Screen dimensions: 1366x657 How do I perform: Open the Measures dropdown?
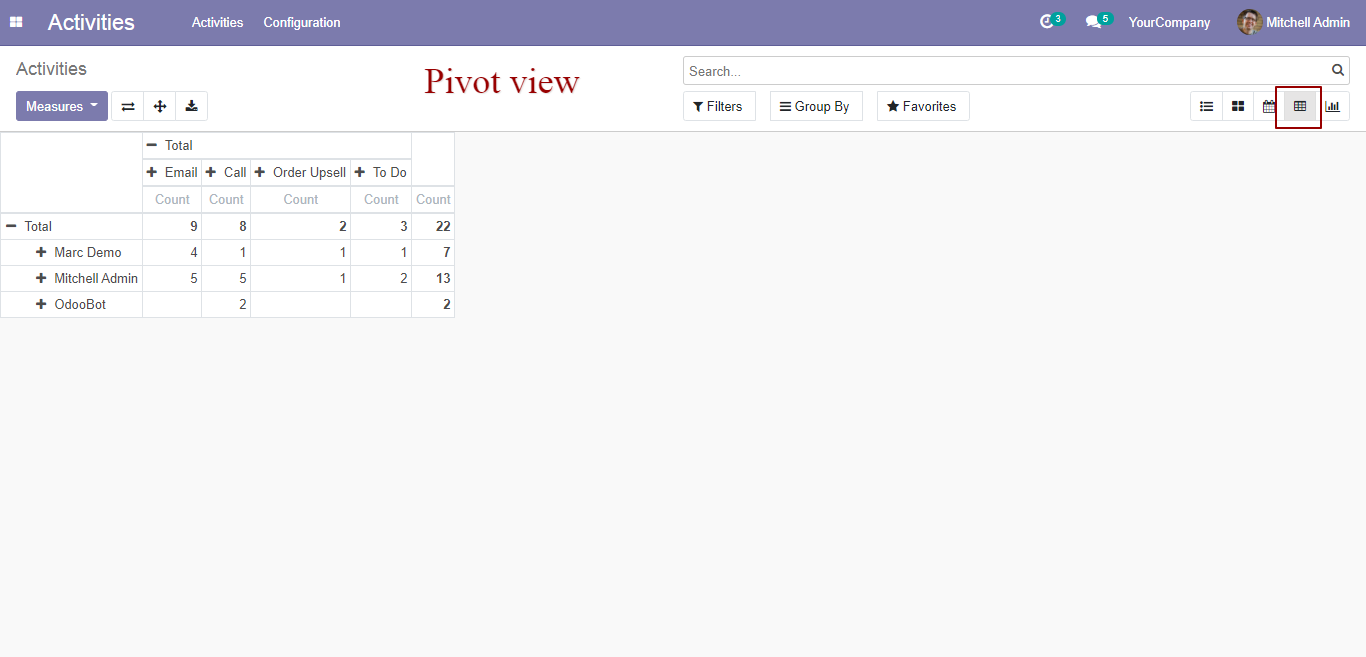click(x=62, y=106)
